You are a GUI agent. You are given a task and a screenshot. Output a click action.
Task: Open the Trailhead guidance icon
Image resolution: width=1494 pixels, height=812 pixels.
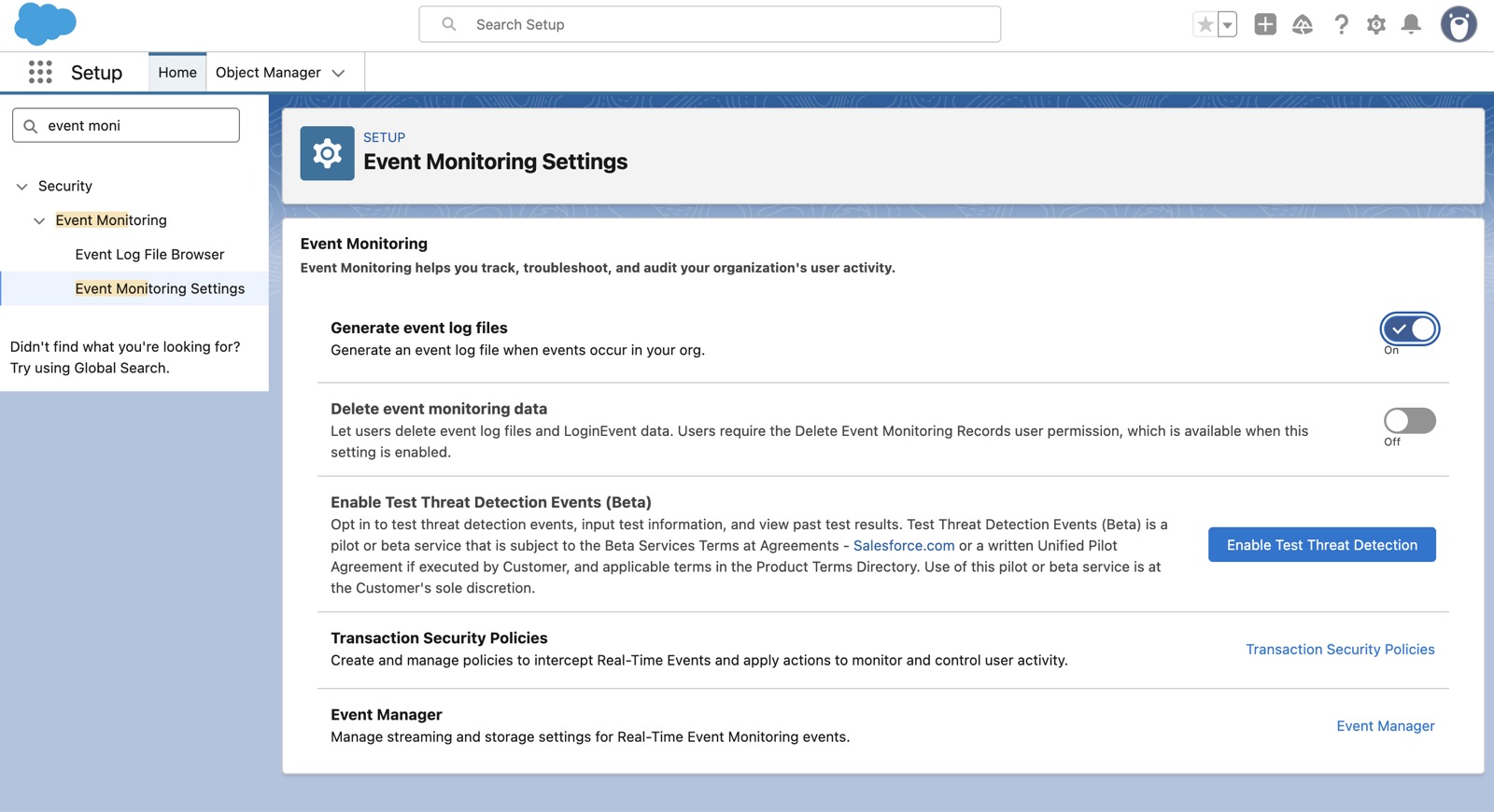tap(1303, 24)
